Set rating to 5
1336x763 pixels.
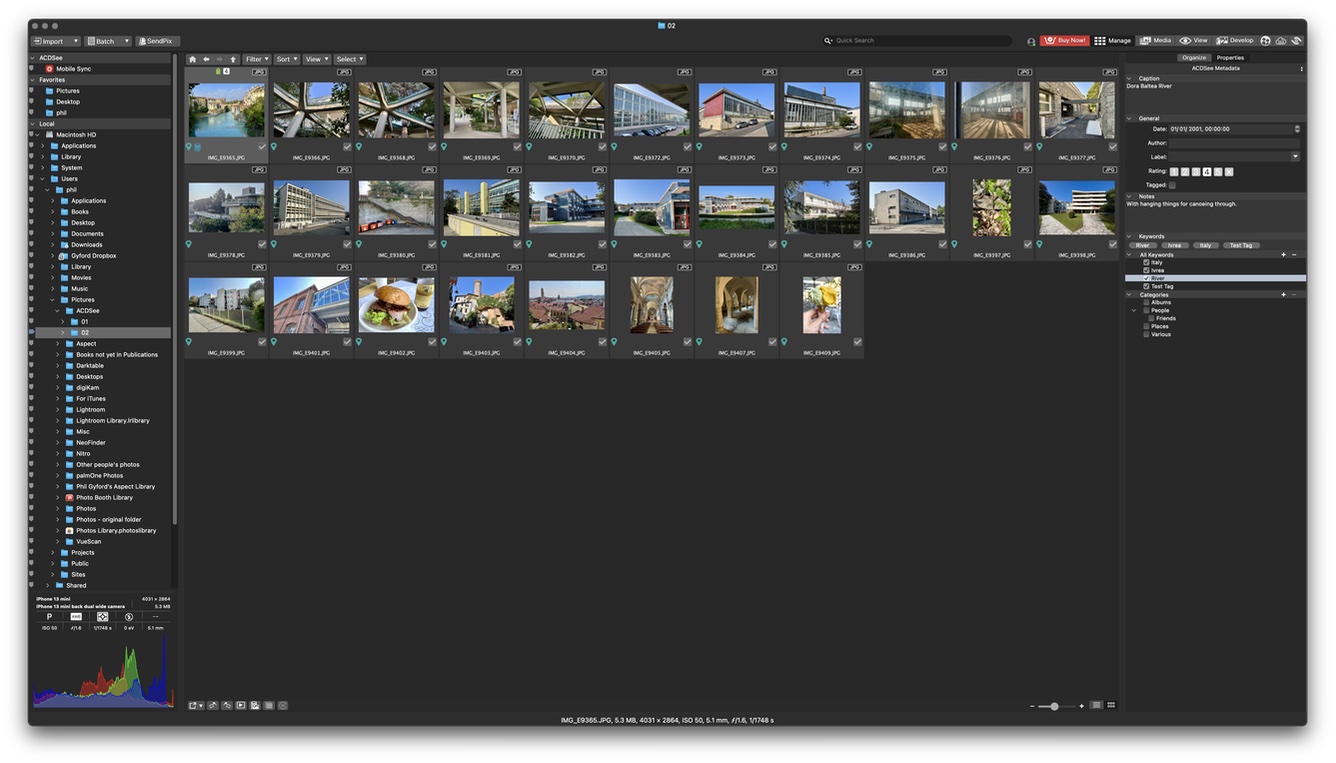pyautogui.click(x=1218, y=172)
